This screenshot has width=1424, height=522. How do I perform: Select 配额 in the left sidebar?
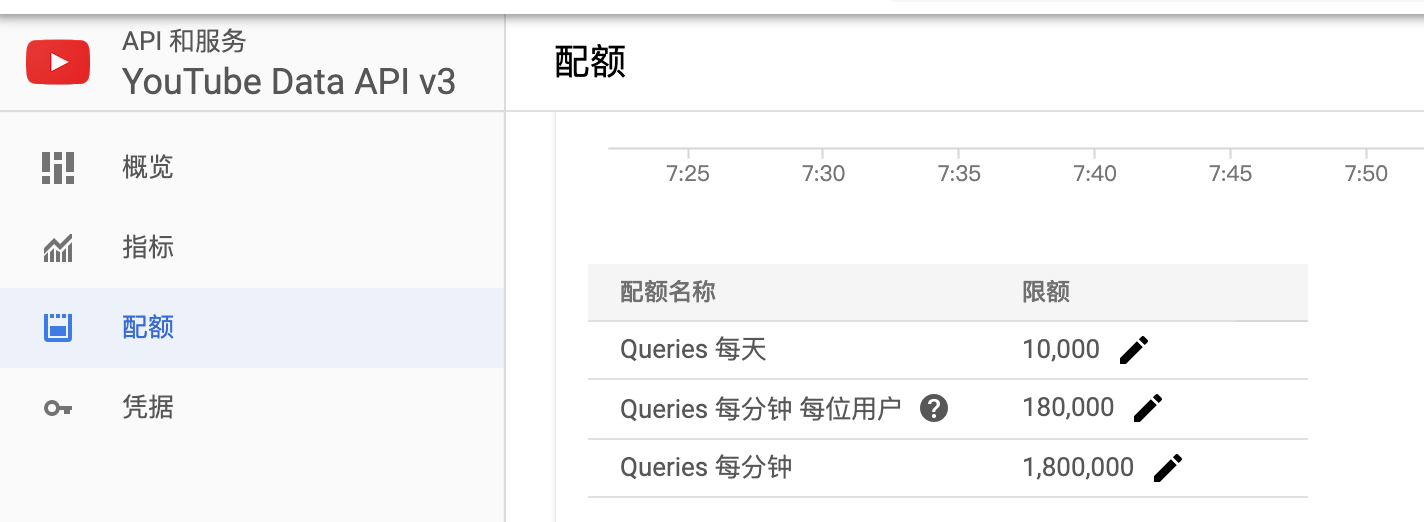(148, 327)
